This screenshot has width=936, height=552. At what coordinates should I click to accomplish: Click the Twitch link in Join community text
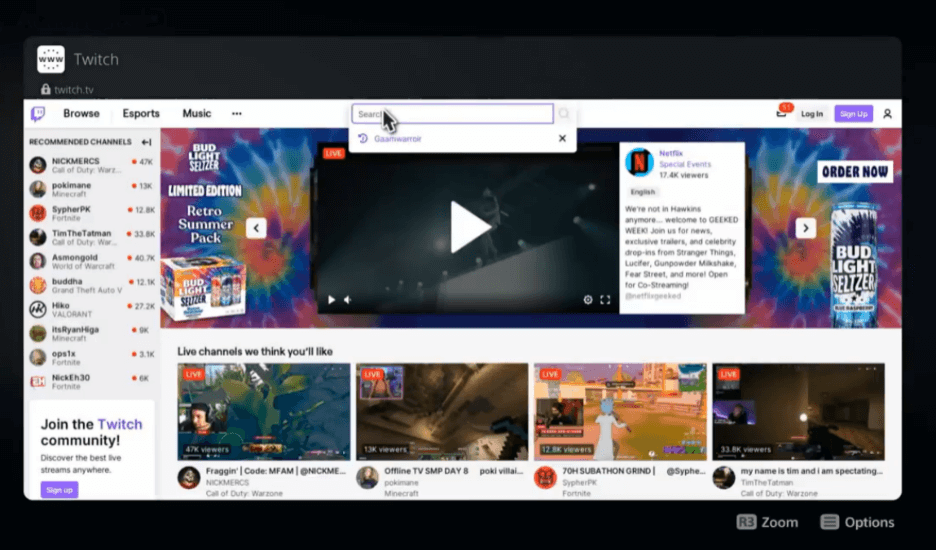tap(120, 424)
